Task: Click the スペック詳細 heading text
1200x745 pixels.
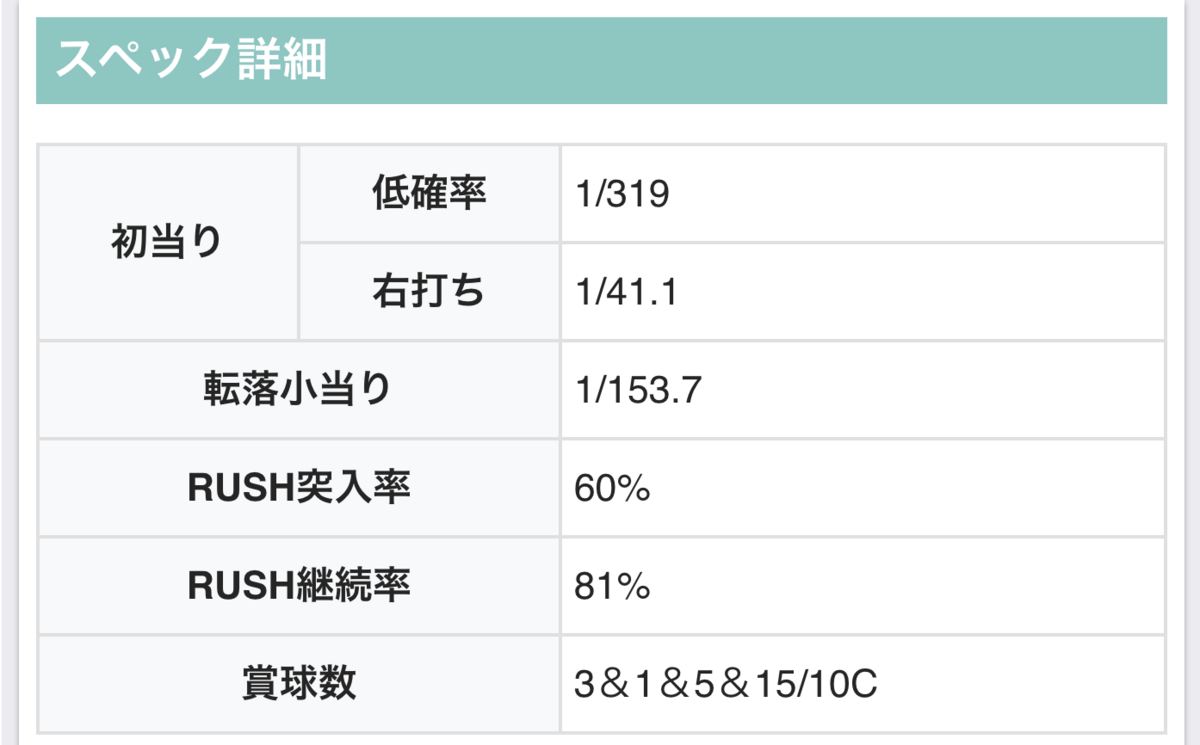Action: (x=190, y=61)
